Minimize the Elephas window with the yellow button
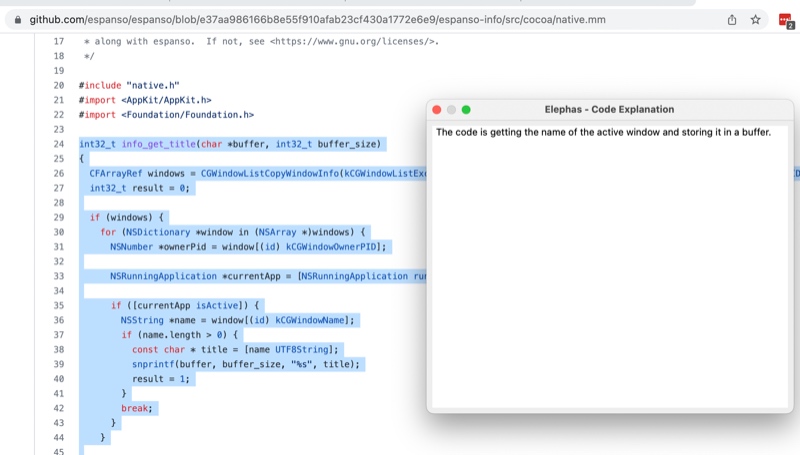Screen dimensions: 800x455 [x=451, y=109]
